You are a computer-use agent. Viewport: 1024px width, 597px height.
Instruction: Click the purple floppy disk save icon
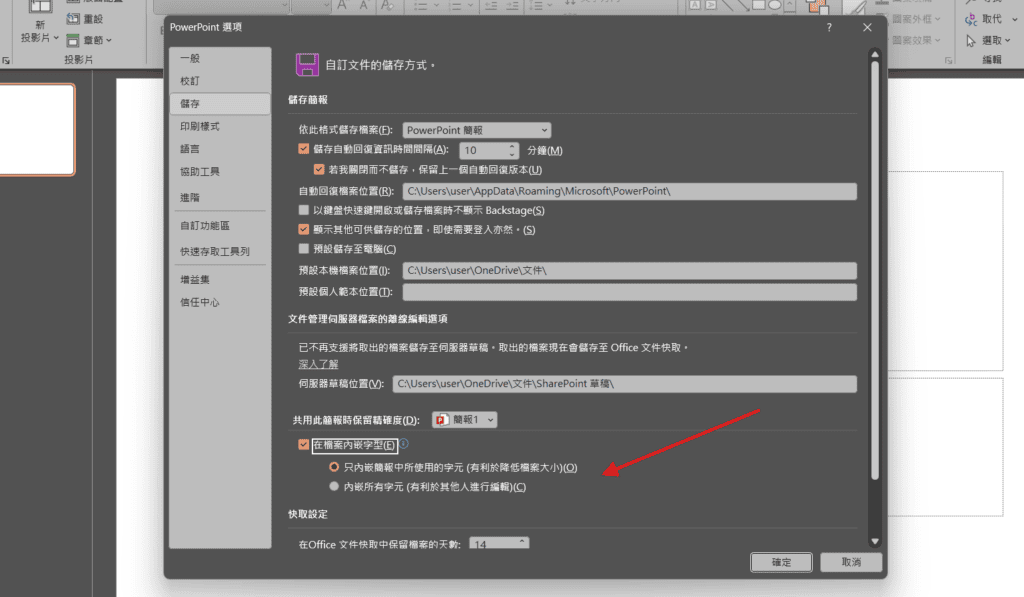click(x=306, y=65)
